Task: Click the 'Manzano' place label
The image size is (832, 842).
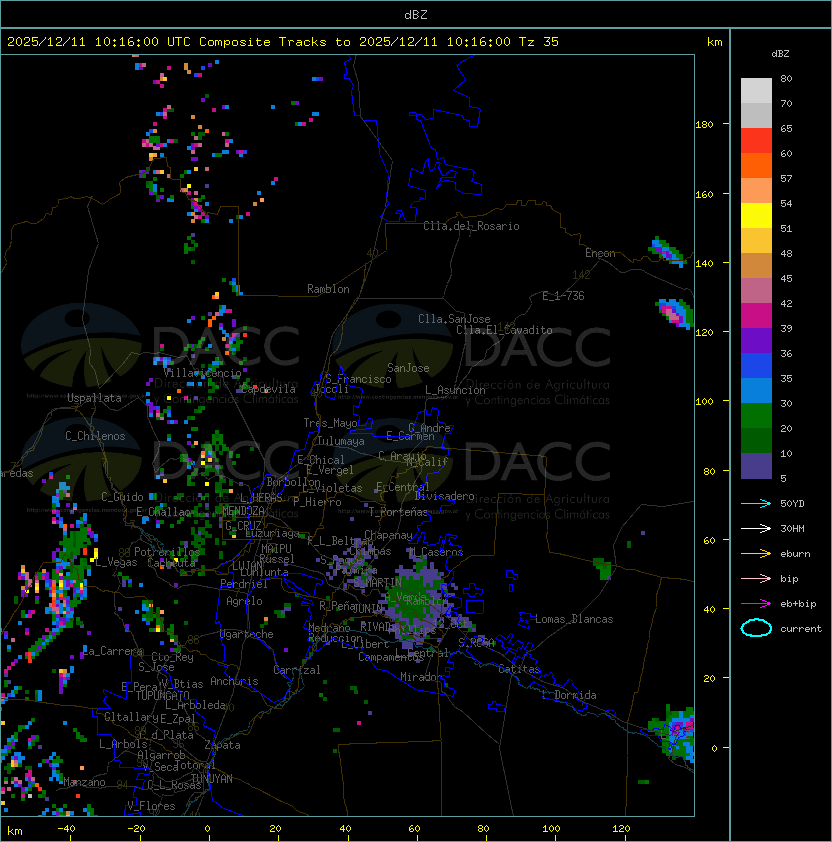Action: [84, 782]
